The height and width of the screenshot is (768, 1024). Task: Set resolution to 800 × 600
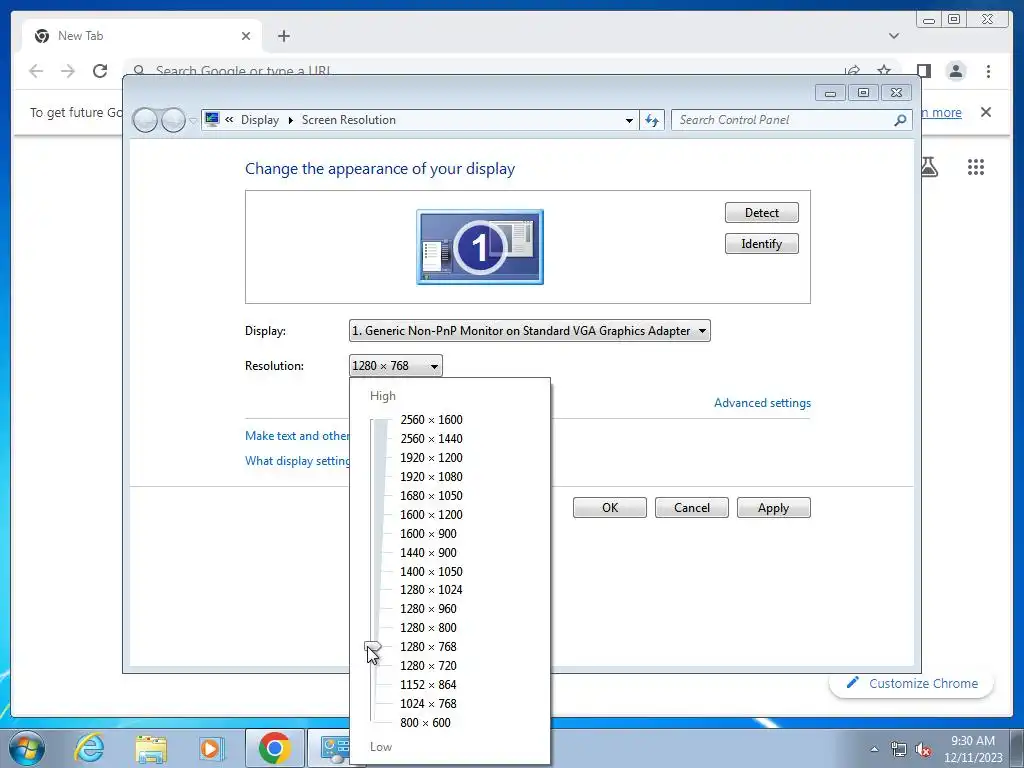click(x=425, y=722)
